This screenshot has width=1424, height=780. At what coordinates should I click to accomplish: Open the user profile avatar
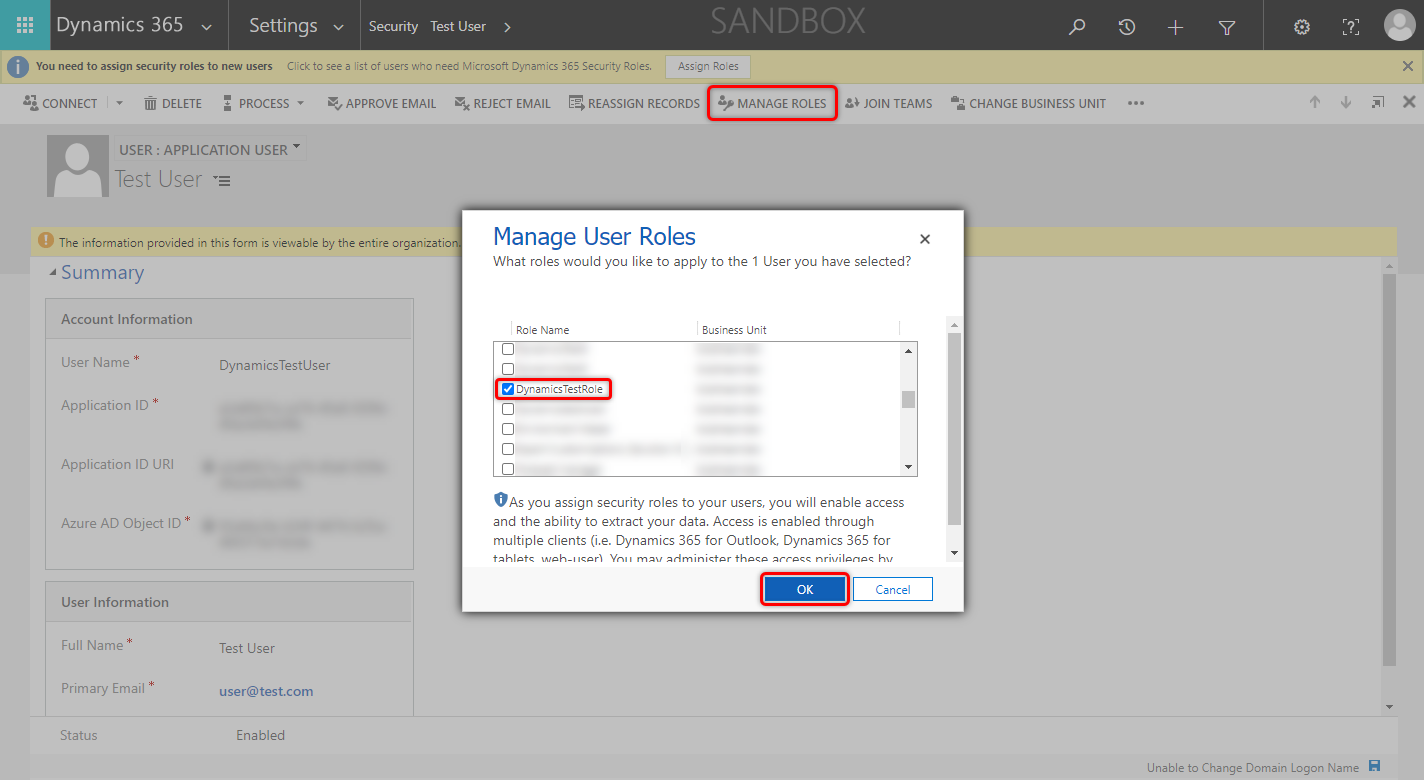click(x=1399, y=26)
